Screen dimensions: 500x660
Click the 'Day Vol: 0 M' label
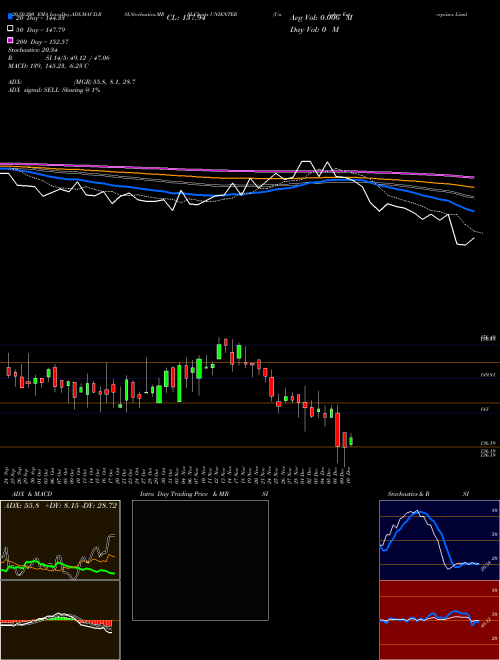coord(314,30)
